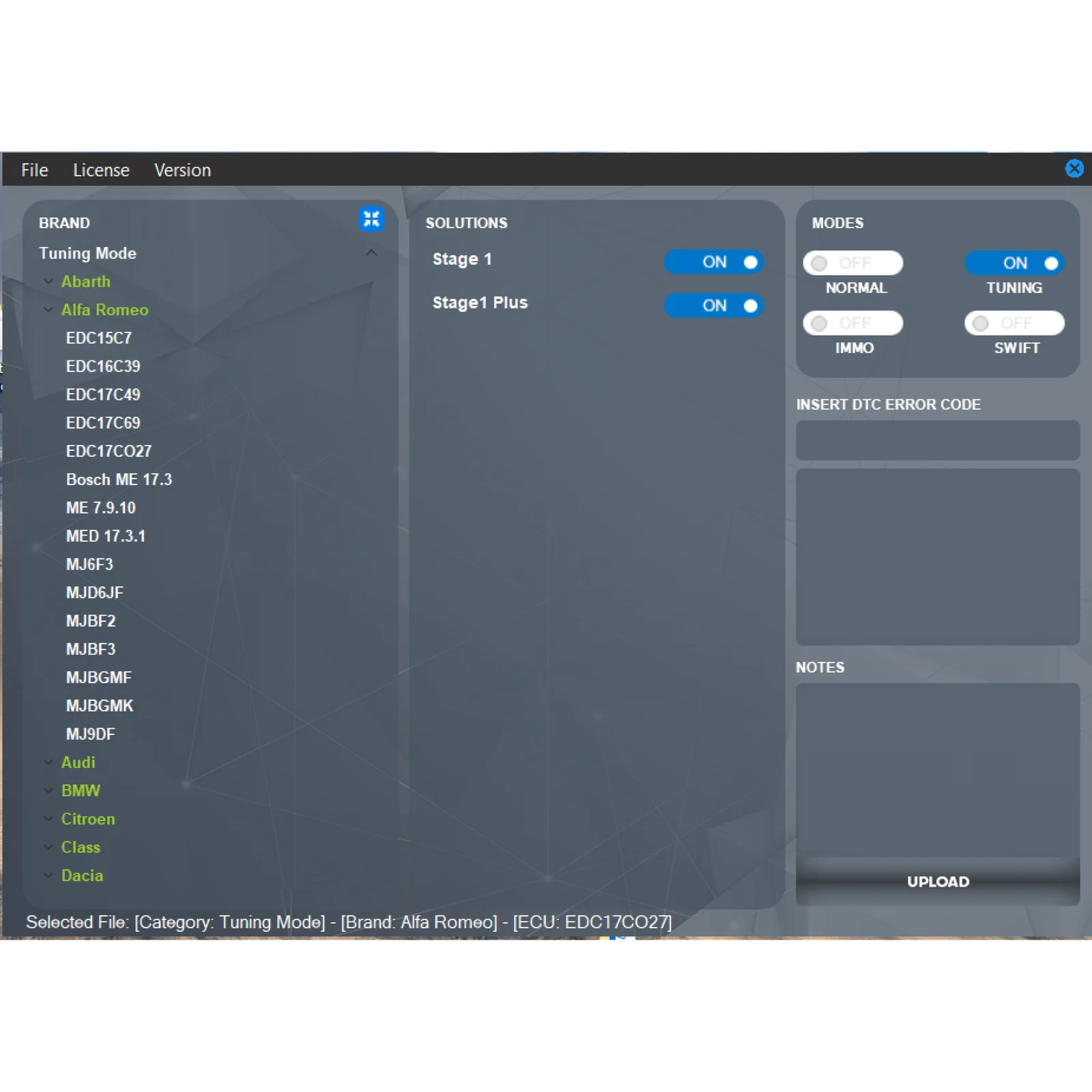Image resolution: width=1092 pixels, height=1092 pixels.
Task: Turn on the SWIFT mode toggle
Action: click(x=1014, y=324)
